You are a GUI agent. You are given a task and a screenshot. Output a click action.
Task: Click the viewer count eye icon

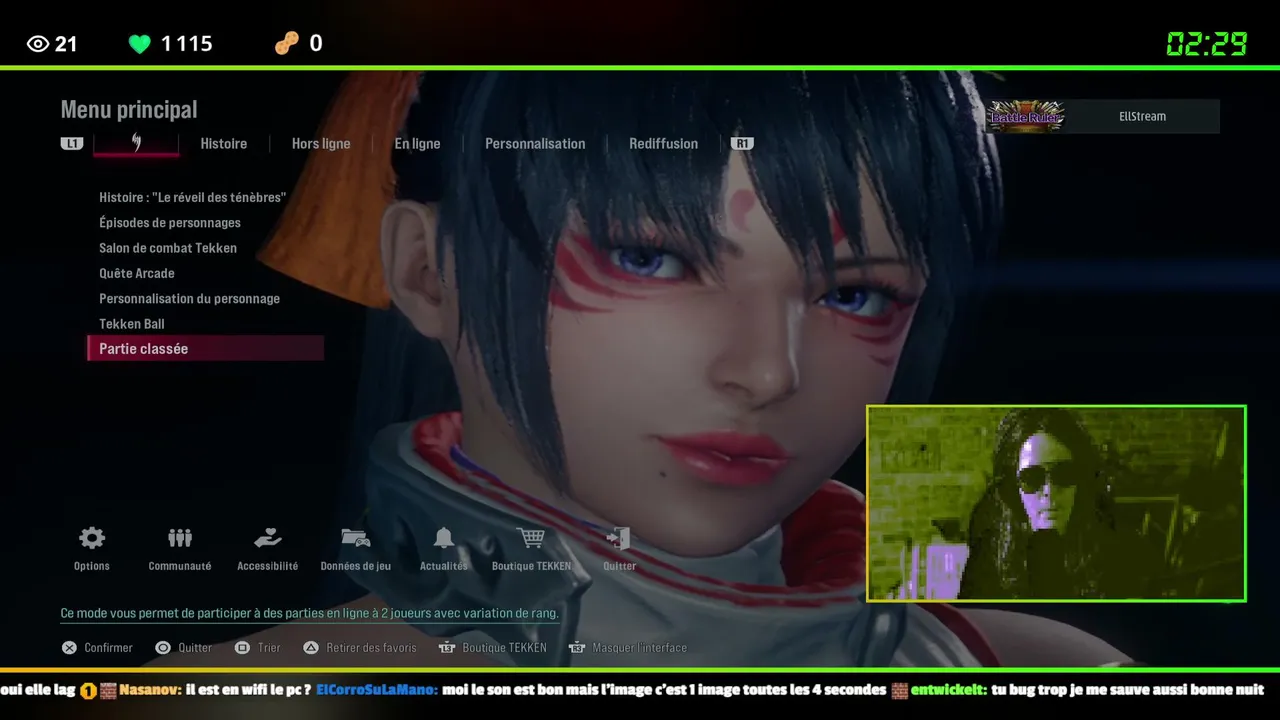coord(38,44)
